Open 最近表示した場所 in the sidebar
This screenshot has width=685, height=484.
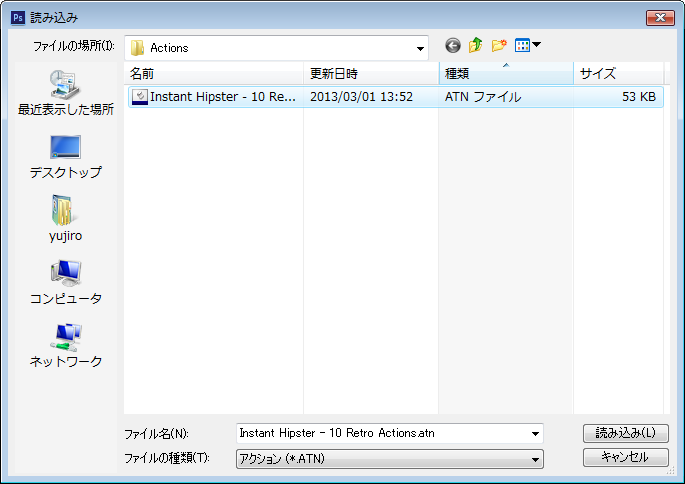66,93
